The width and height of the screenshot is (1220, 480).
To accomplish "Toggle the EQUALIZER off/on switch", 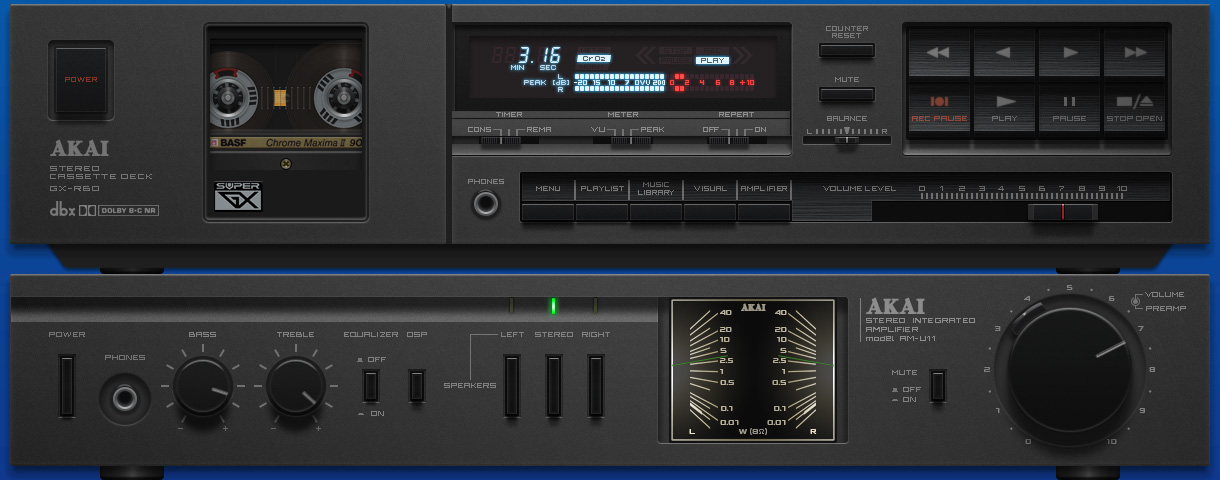I will pyautogui.click(x=371, y=385).
